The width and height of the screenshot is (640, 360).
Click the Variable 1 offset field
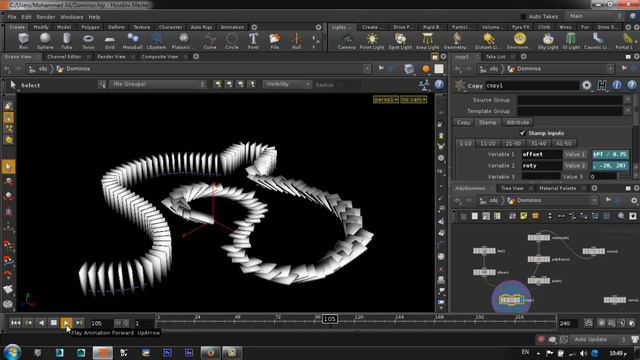click(x=542, y=154)
